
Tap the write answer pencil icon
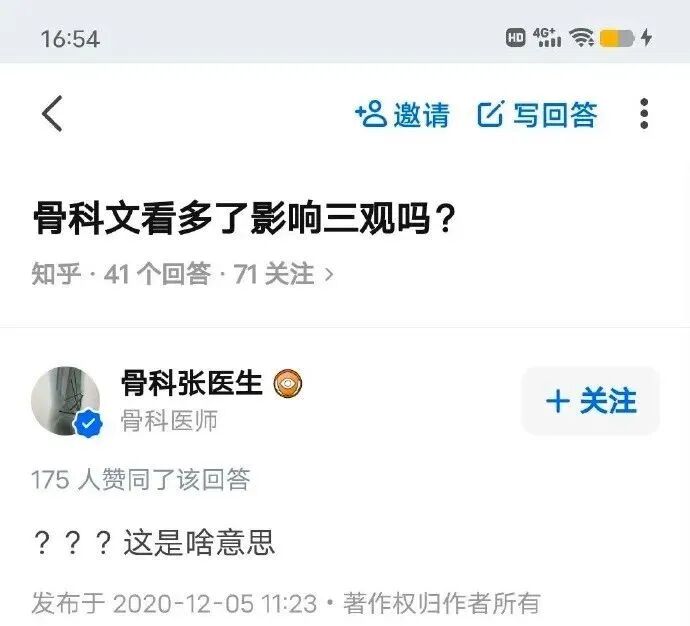coord(490,113)
